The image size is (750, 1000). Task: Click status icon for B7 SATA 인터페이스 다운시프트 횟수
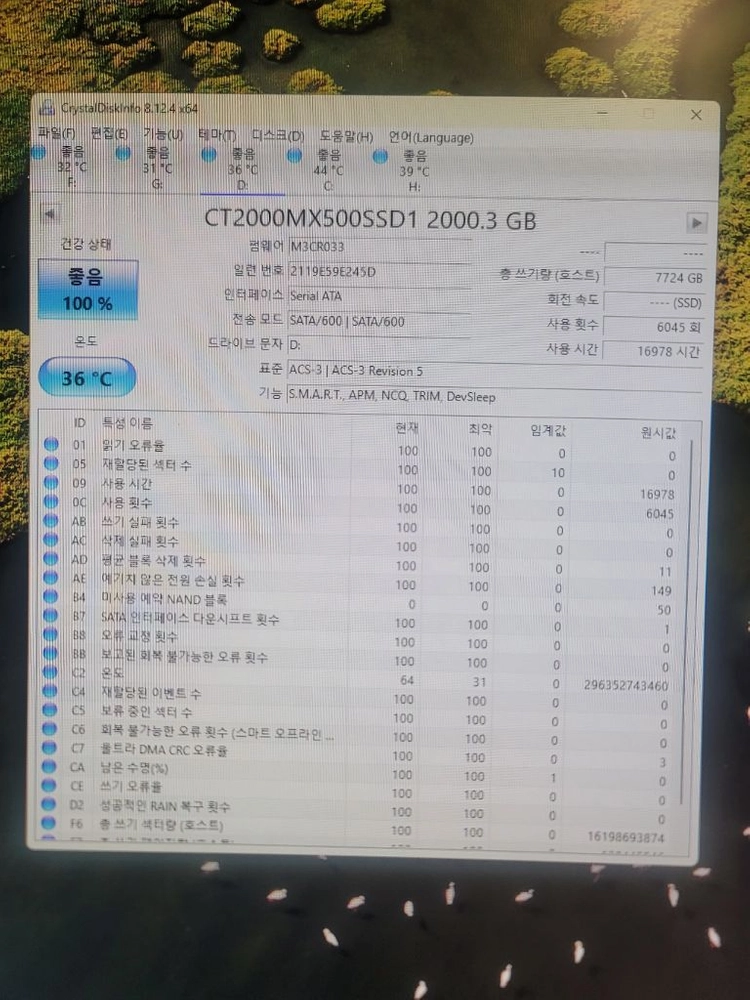(50, 616)
